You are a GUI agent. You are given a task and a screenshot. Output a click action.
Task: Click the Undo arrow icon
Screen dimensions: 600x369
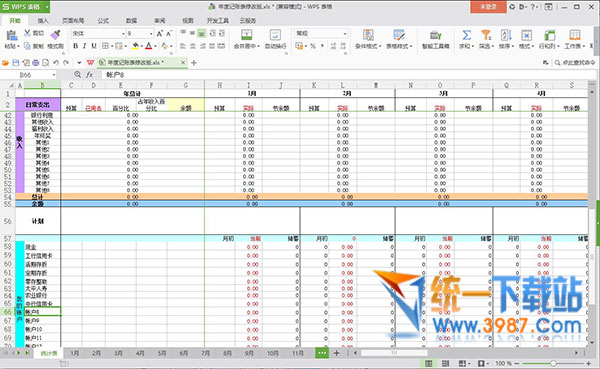(x=56, y=62)
